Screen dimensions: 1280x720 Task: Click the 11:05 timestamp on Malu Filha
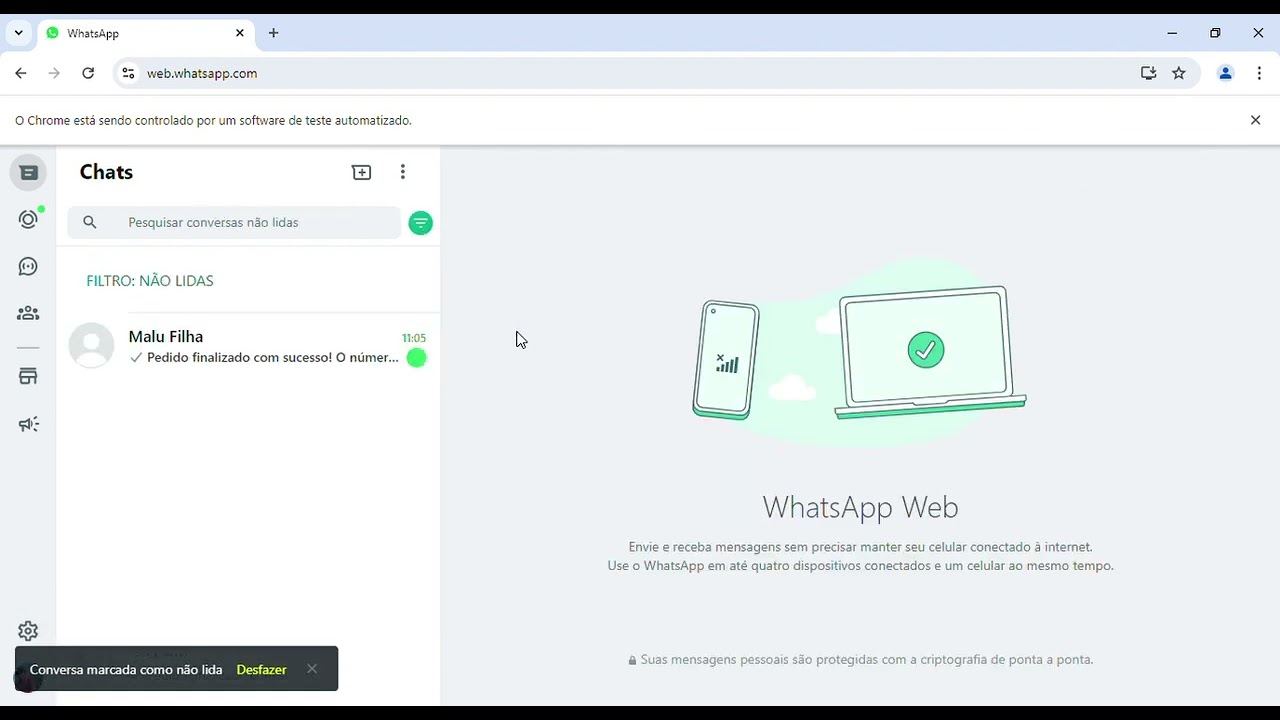[414, 338]
